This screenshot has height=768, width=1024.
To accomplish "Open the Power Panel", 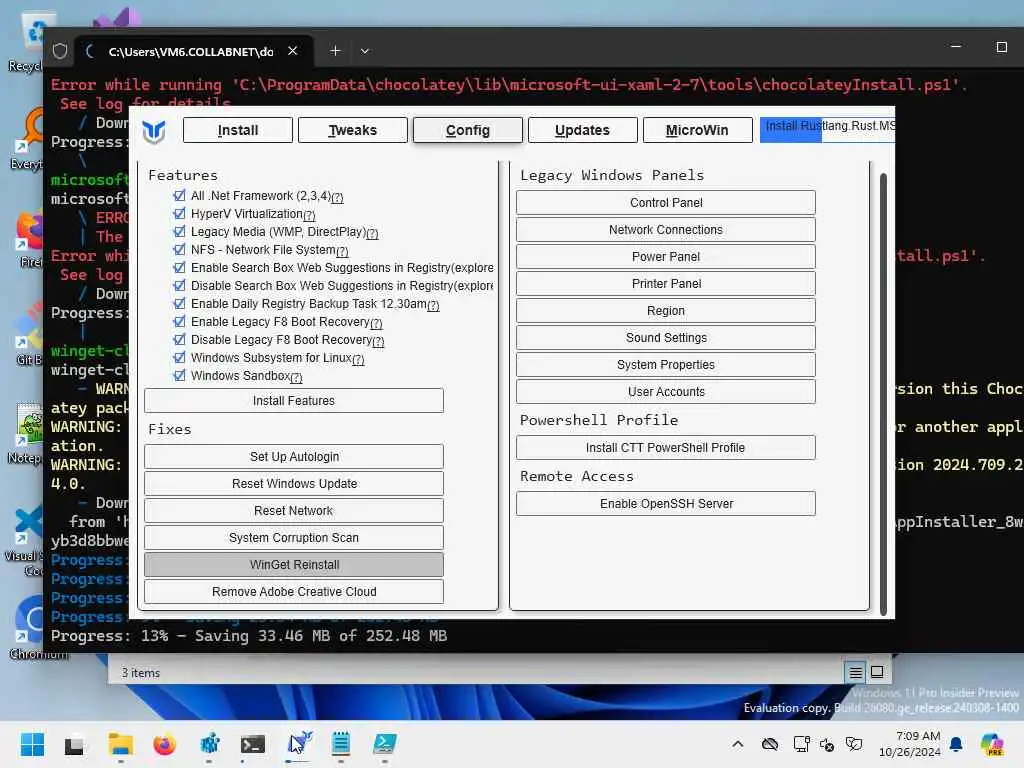I will tap(666, 257).
